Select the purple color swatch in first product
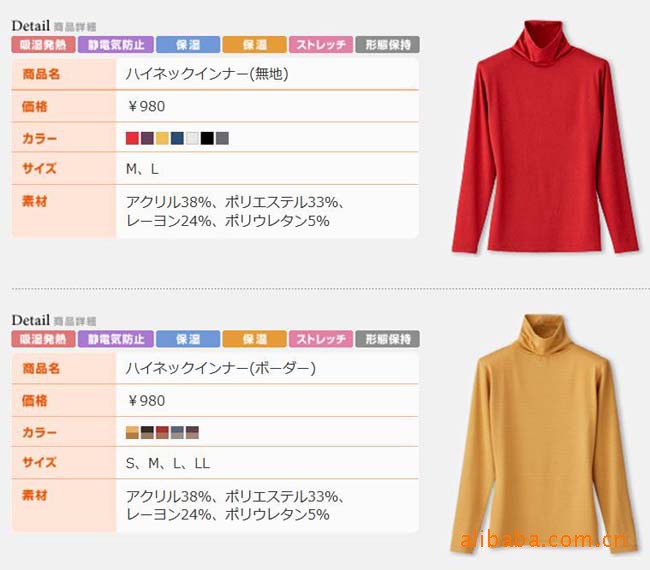The image size is (650, 570). point(147,138)
